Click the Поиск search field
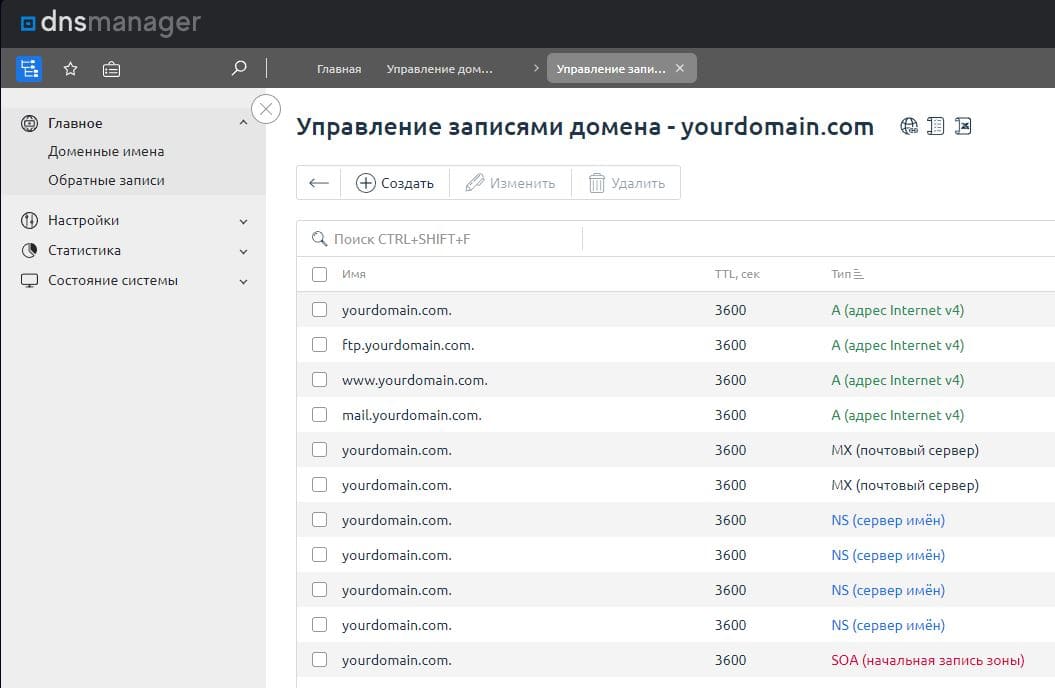Viewport: 1055px width, 688px height. [x=439, y=239]
